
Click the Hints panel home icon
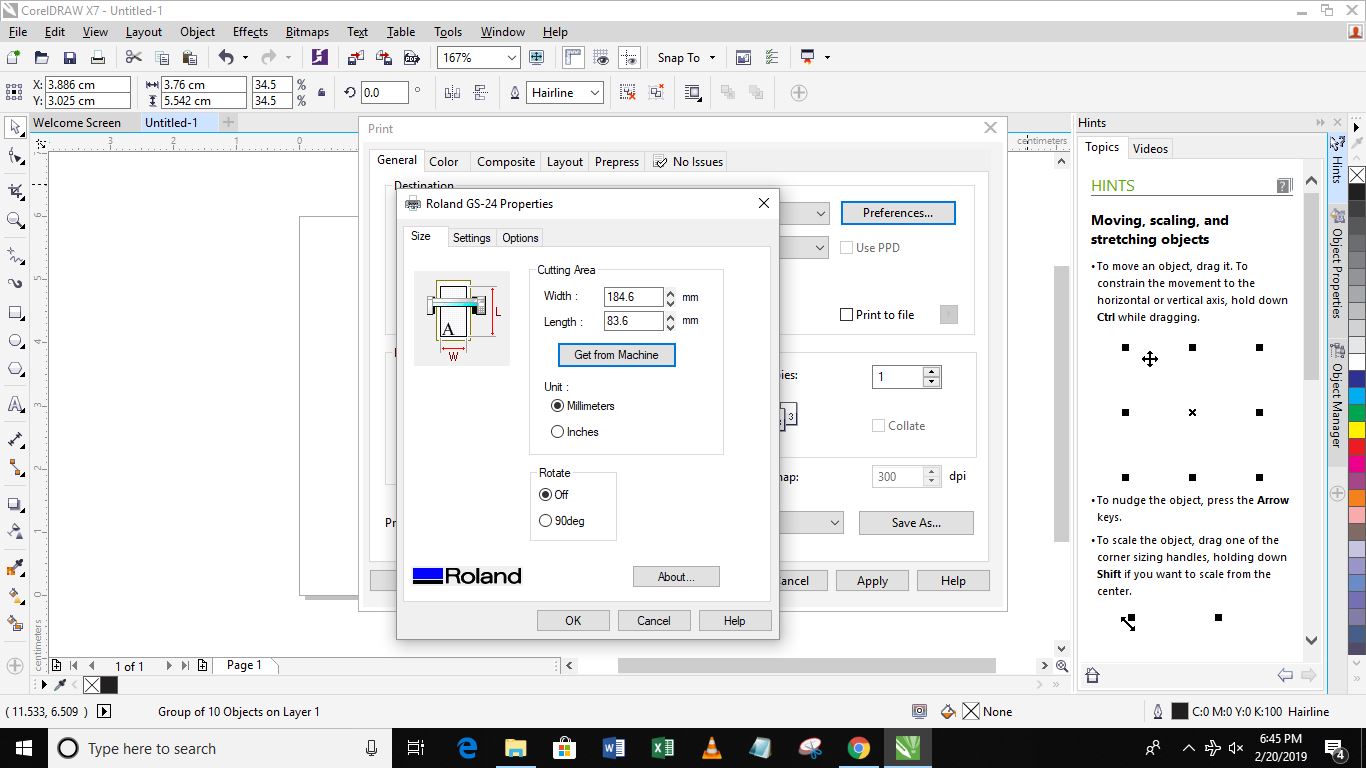pos(1092,676)
